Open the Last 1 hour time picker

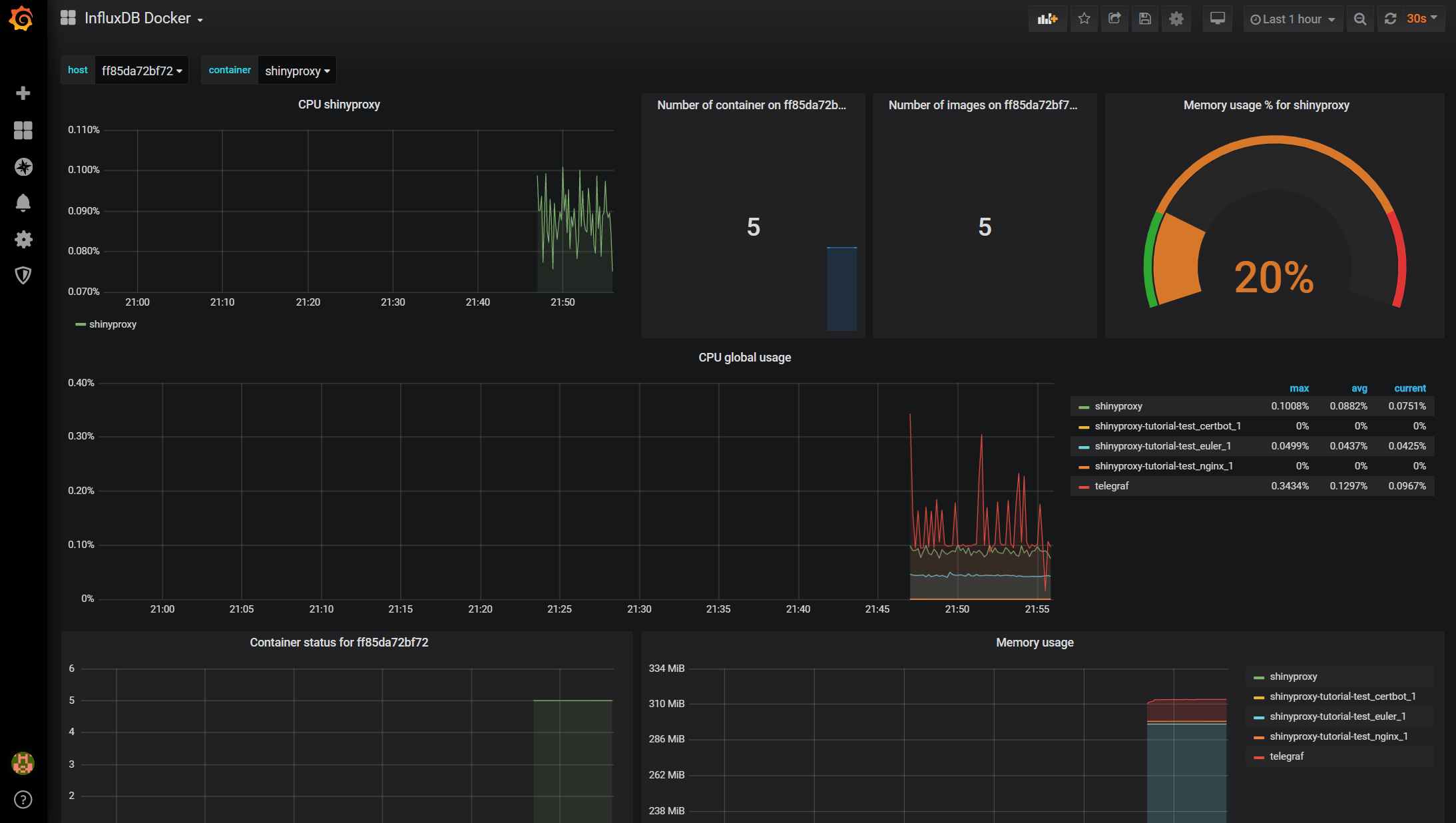coord(1292,19)
